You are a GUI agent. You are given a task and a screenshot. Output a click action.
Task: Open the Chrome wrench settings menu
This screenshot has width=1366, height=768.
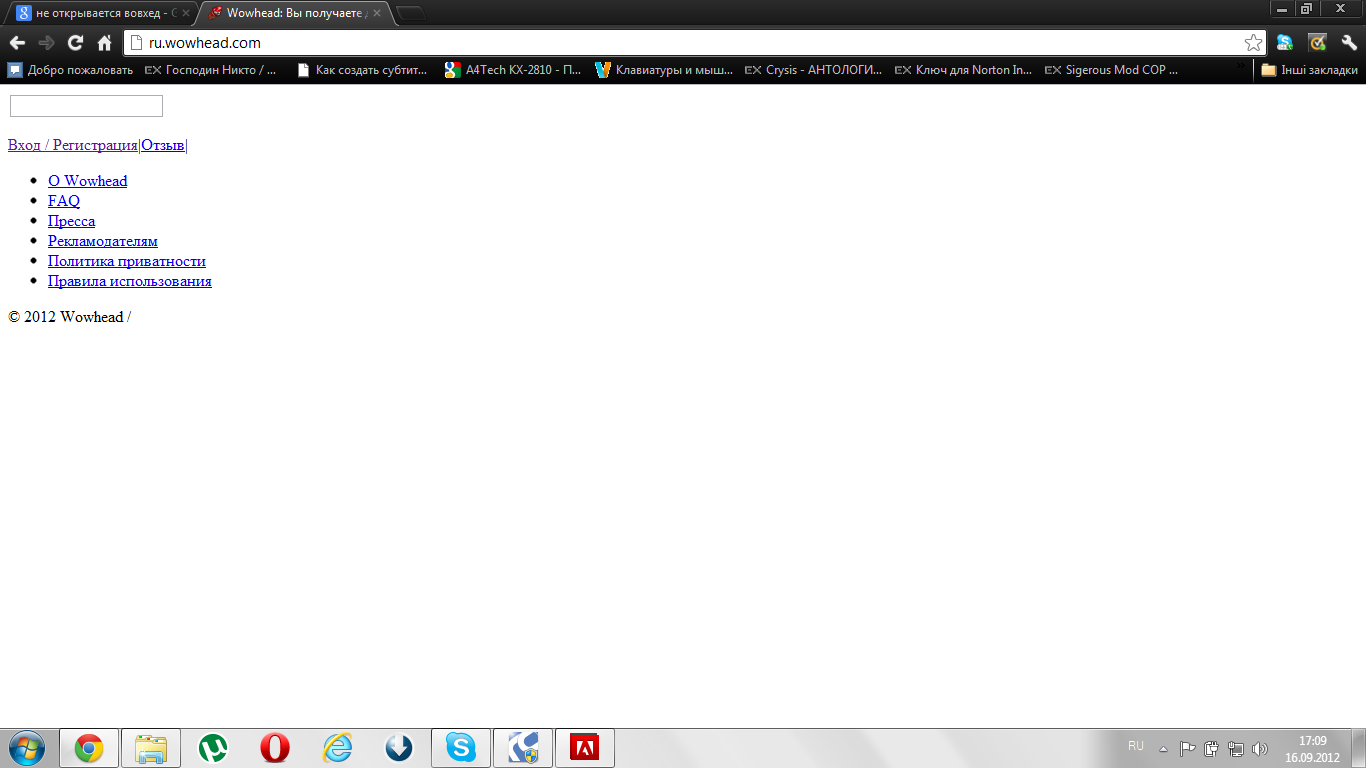pyautogui.click(x=1349, y=42)
